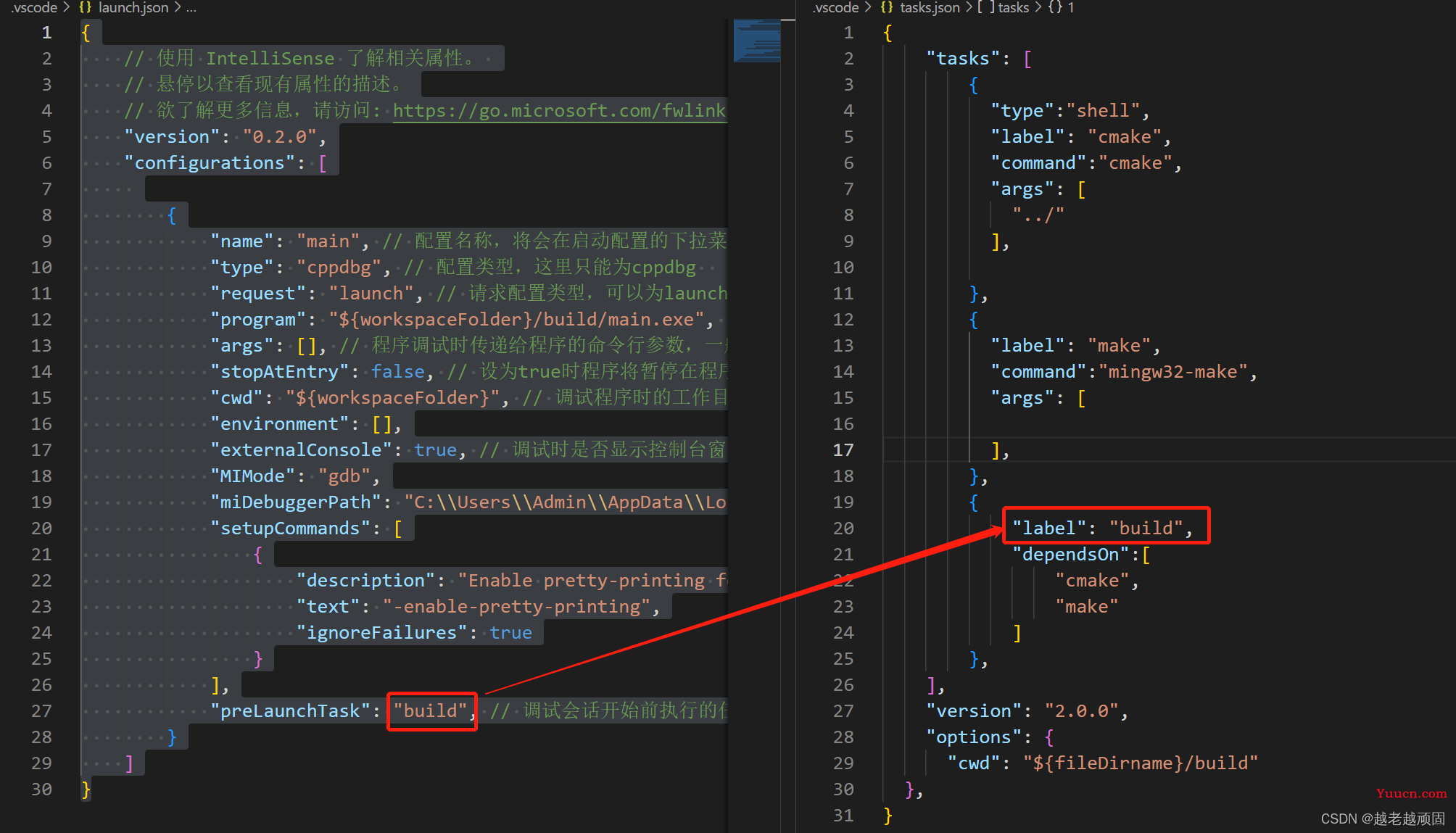The width and height of the screenshot is (1456, 833).
Task: Click the tasks.json breadcrumb in the right editor
Action: click(x=930, y=7)
